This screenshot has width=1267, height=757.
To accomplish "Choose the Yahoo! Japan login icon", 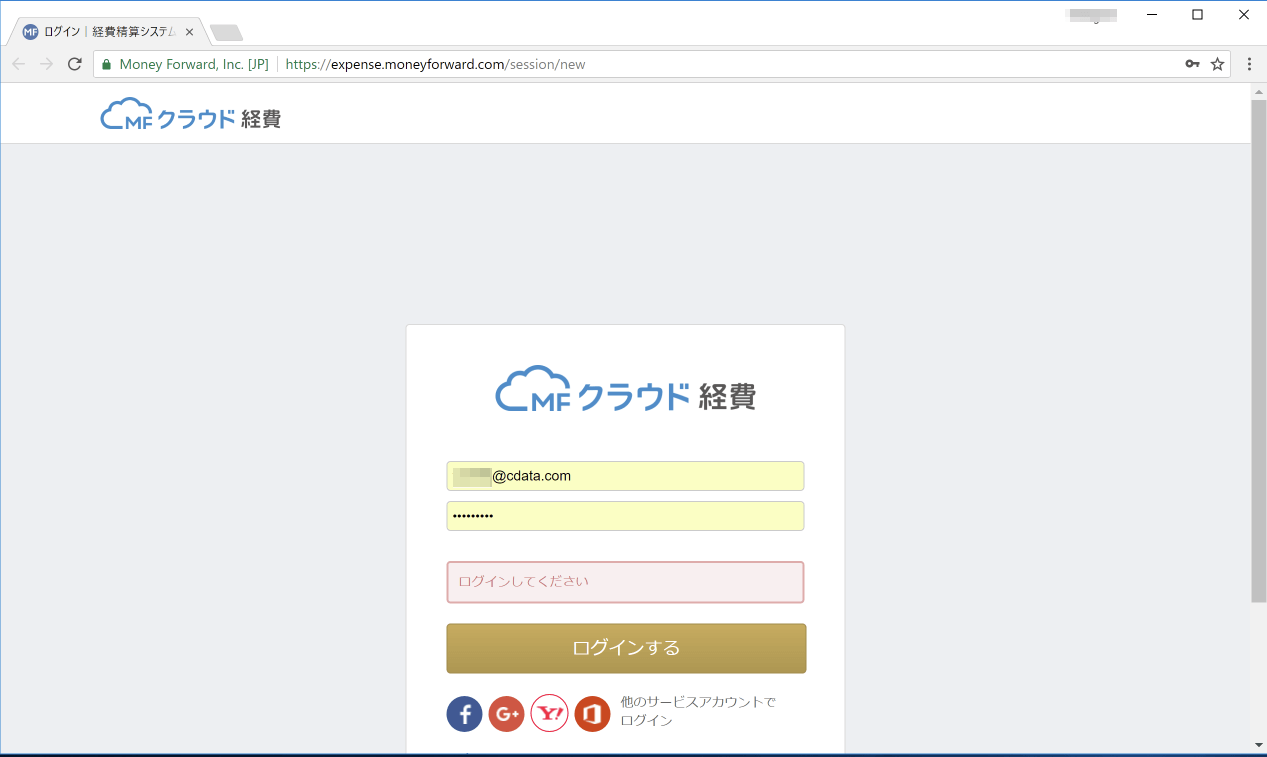I will coord(549,714).
